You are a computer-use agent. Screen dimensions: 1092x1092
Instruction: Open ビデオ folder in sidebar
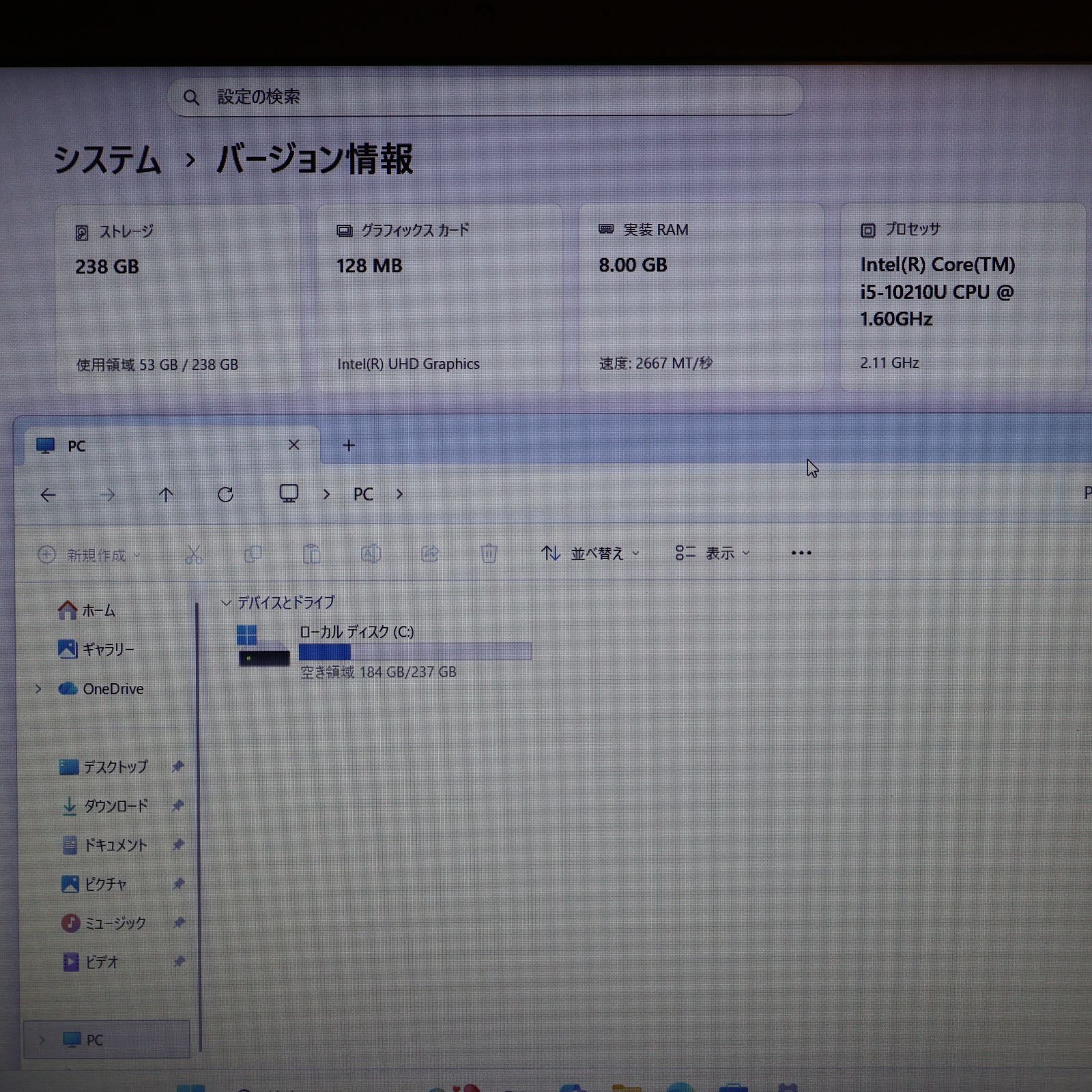pos(90,962)
